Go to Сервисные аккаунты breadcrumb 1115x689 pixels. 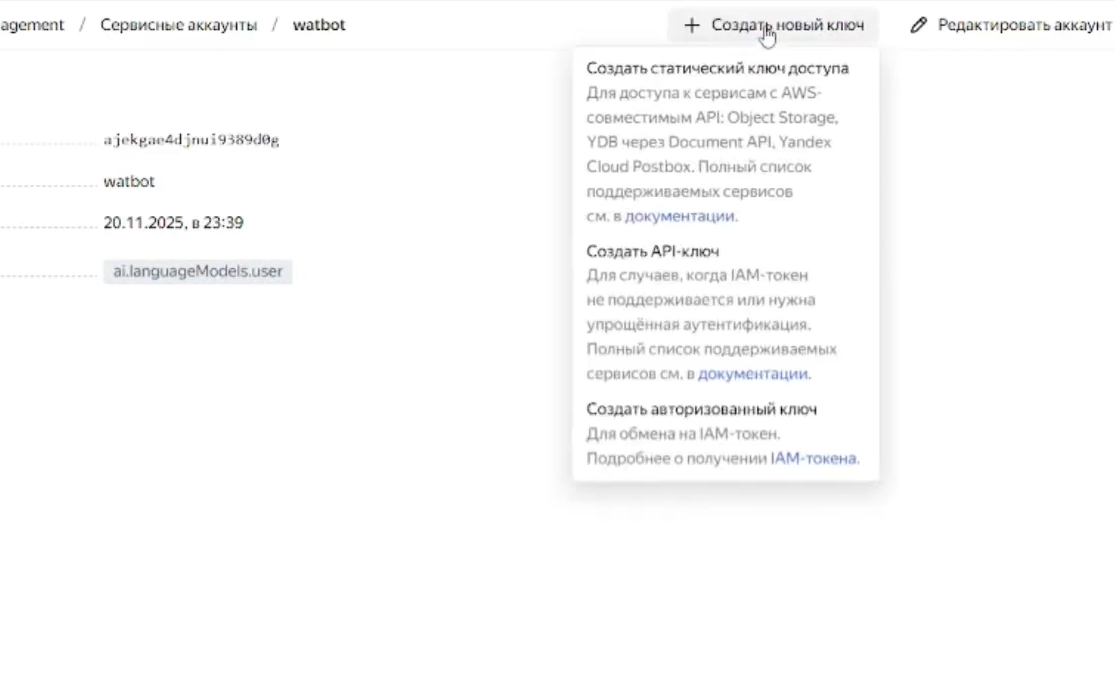(x=178, y=25)
